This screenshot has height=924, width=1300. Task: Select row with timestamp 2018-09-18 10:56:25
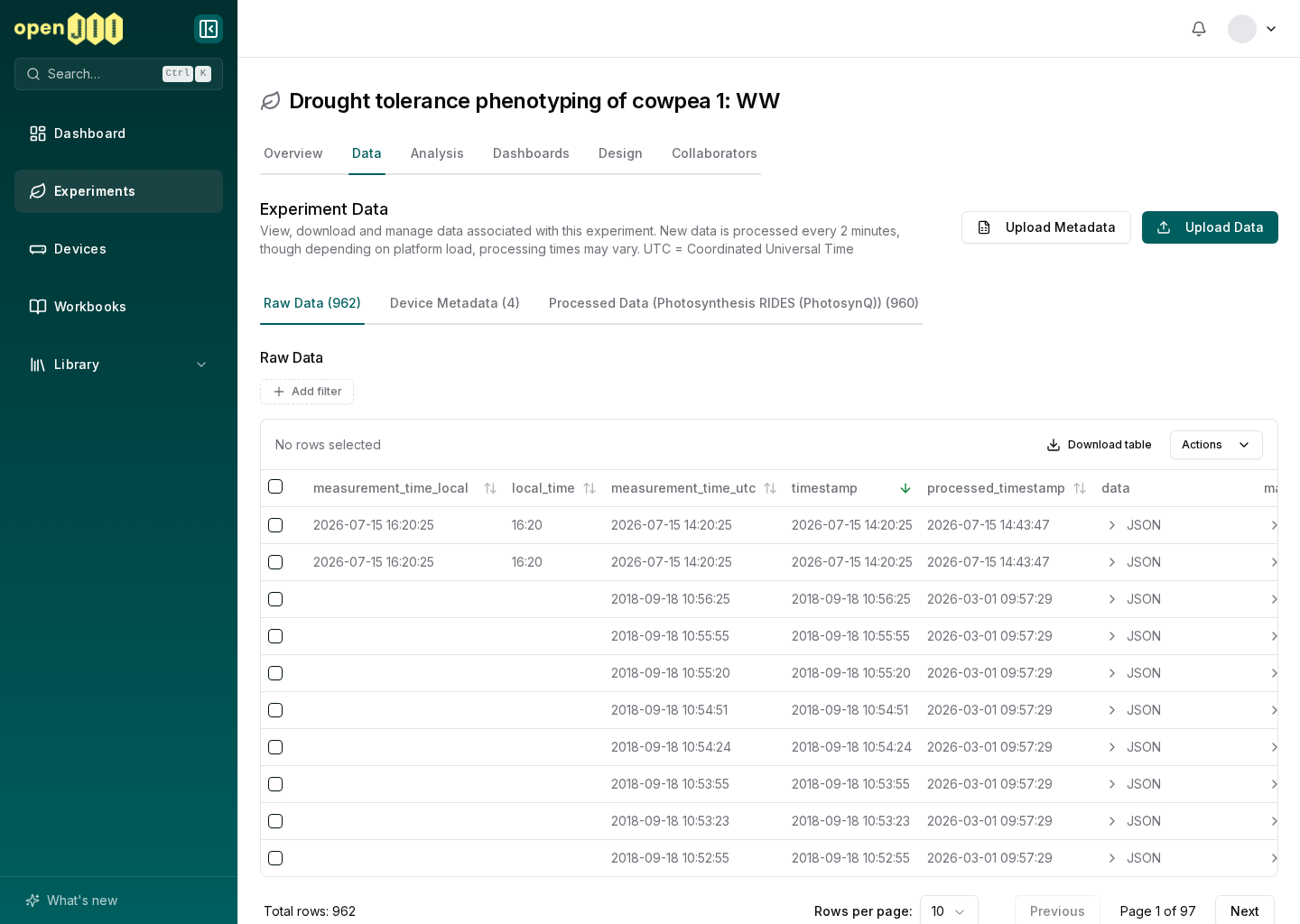click(x=275, y=599)
